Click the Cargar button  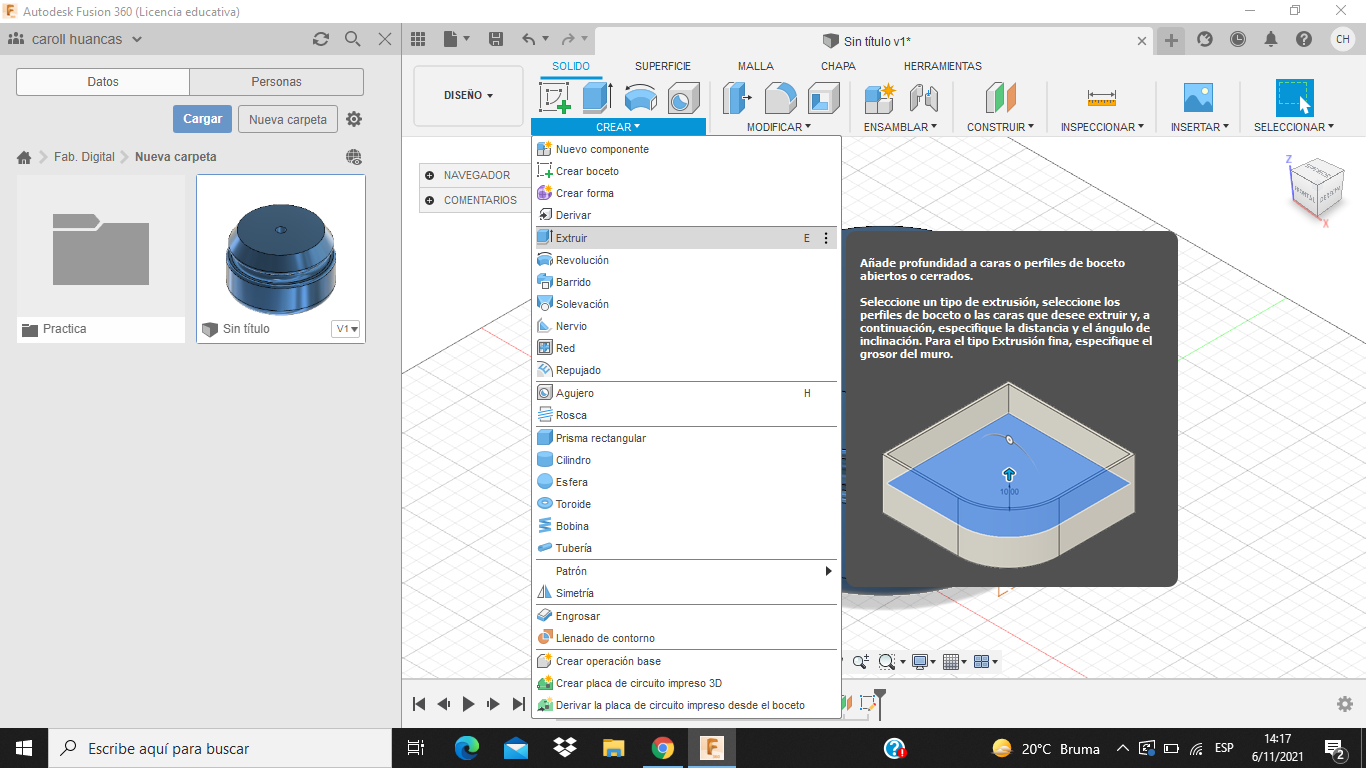click(x=202, y=119)
